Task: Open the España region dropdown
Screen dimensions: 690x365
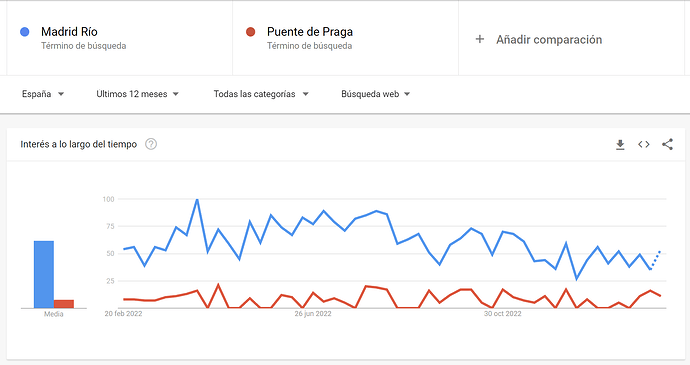Action: click(x=43, y=94)
